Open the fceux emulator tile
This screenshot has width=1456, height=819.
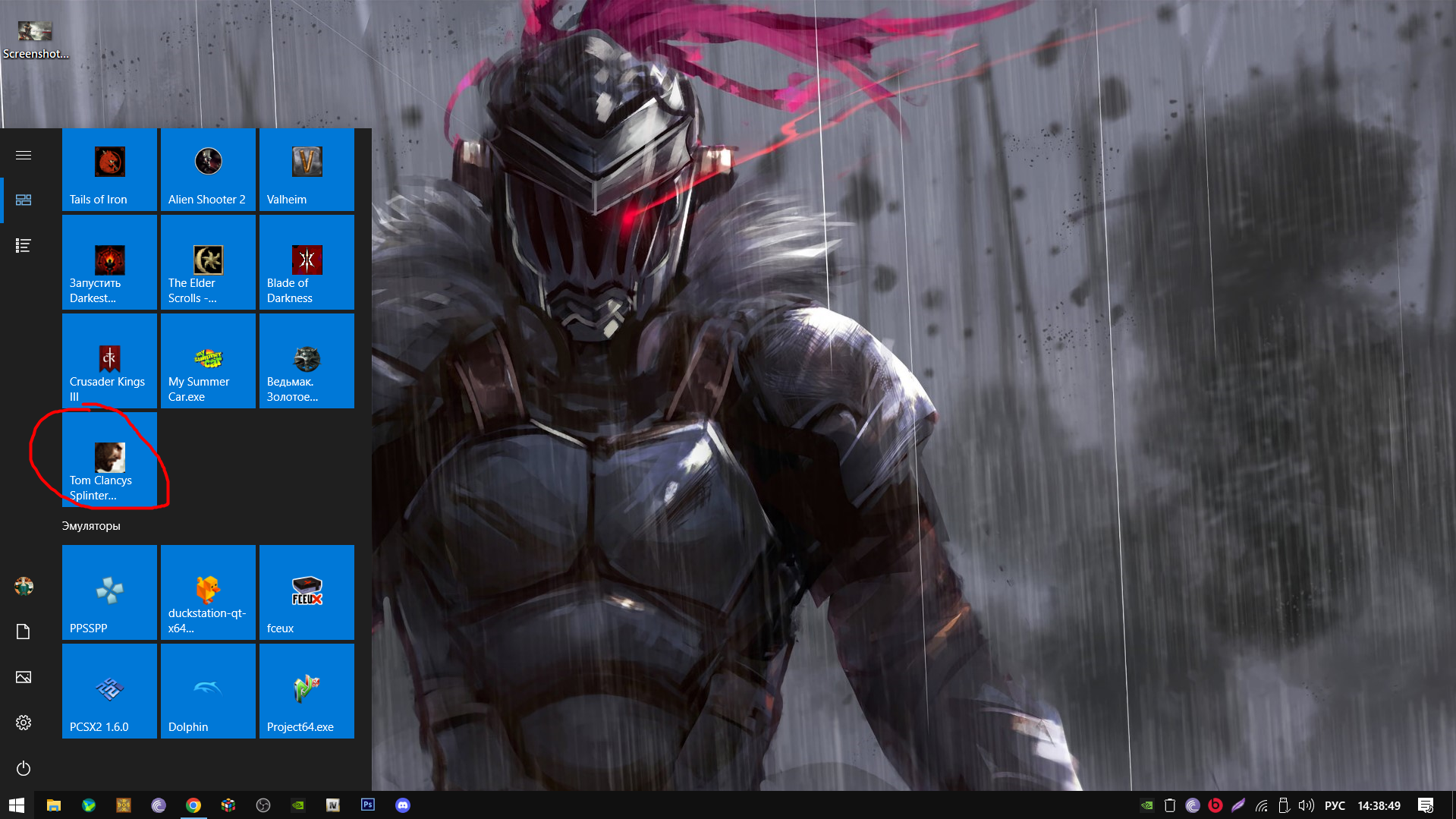(307, 592)
